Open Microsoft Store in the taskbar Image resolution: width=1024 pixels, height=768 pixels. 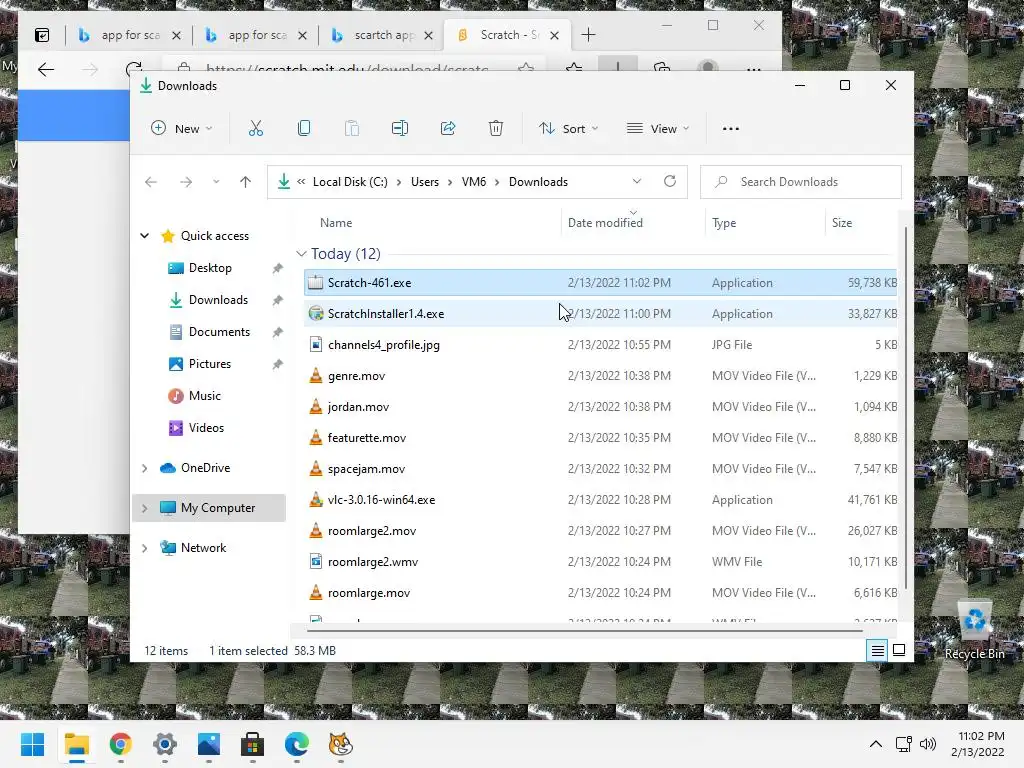click(253, 744)
